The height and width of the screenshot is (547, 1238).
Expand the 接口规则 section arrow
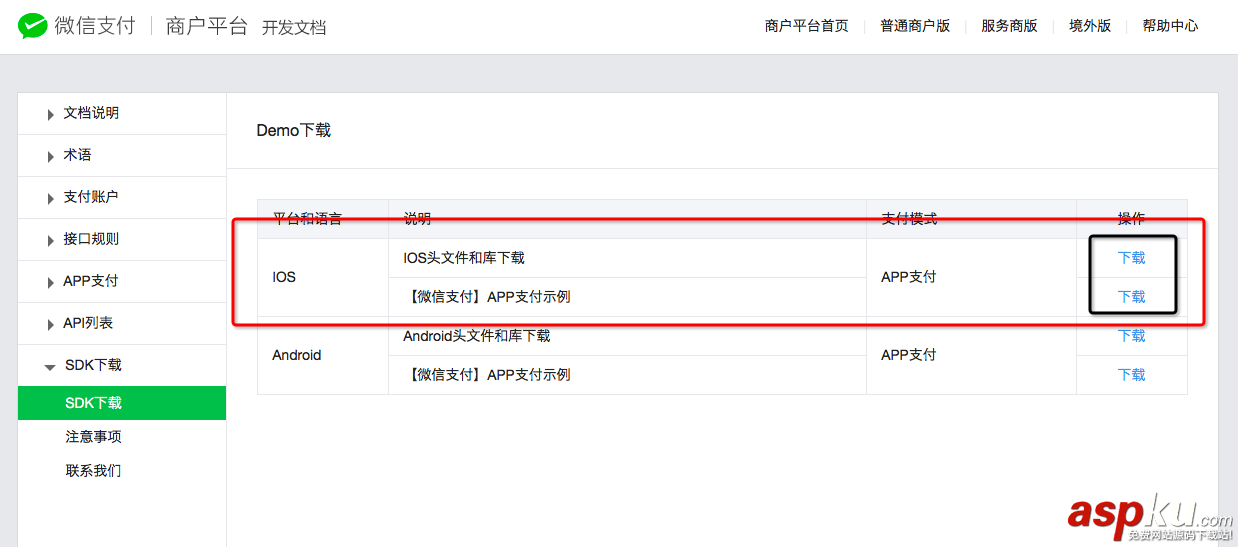tap(51, 241)
